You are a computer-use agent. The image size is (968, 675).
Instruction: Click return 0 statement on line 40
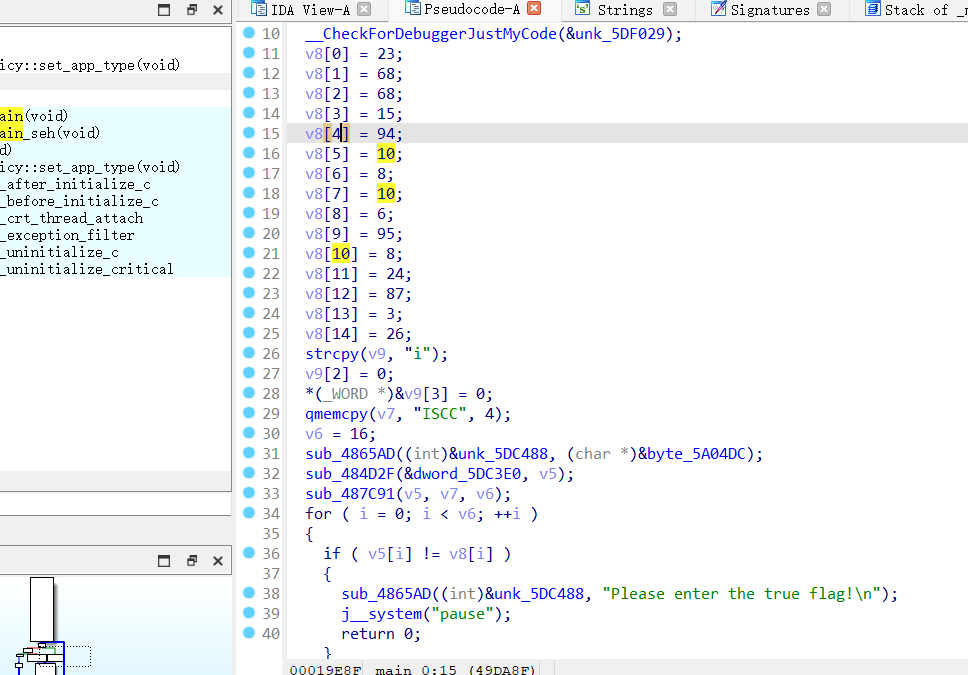(381, 634)
